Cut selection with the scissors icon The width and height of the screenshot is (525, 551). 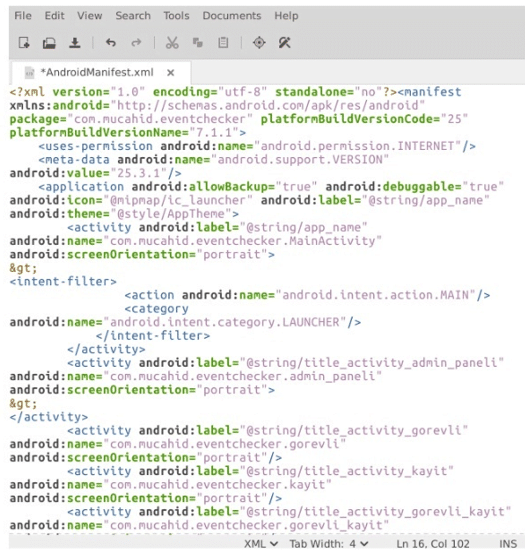[172, 43]
